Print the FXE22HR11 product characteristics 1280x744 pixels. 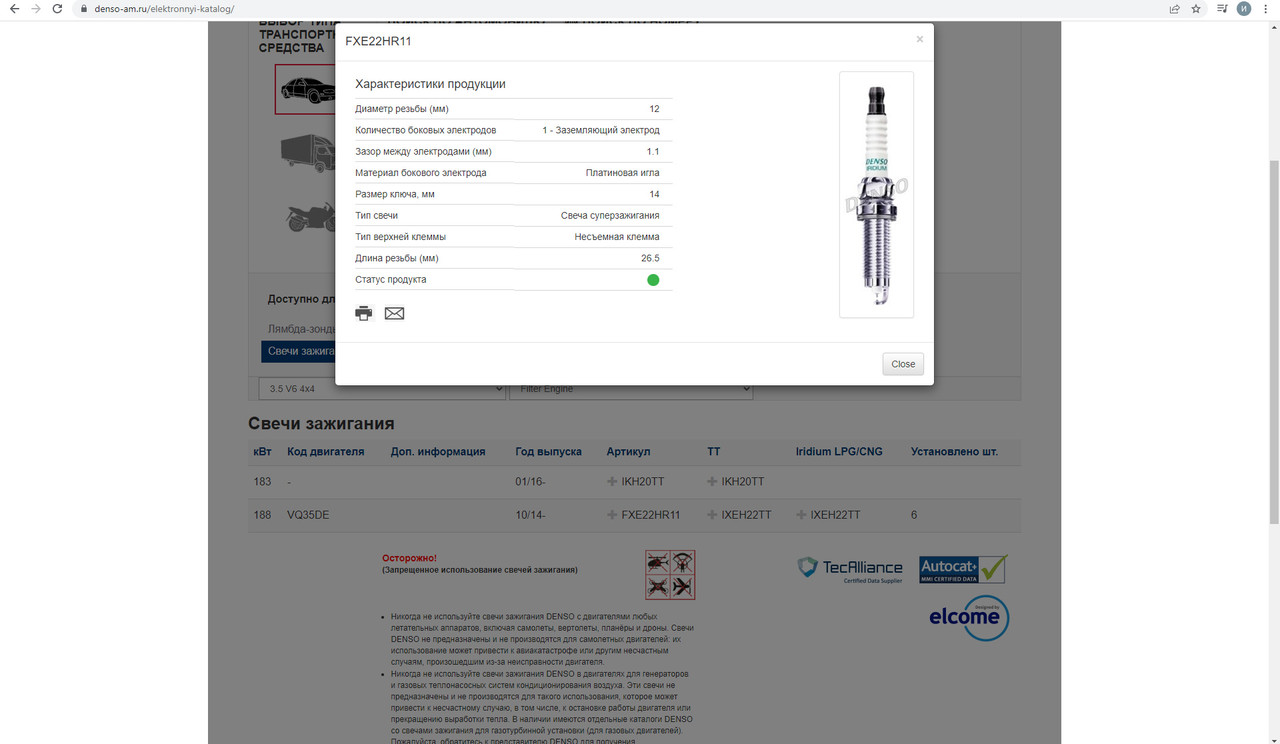[x=364, y=313]
